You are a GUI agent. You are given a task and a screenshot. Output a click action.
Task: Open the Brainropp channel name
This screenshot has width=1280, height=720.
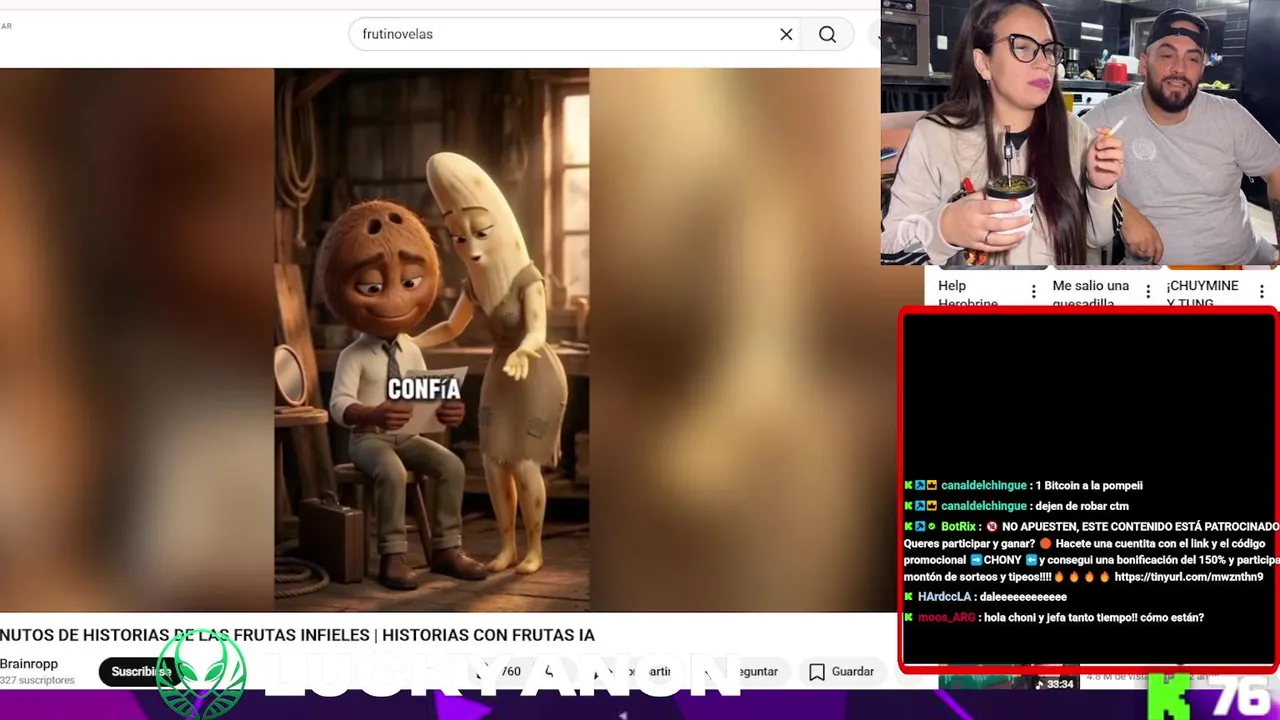[29, 664]
